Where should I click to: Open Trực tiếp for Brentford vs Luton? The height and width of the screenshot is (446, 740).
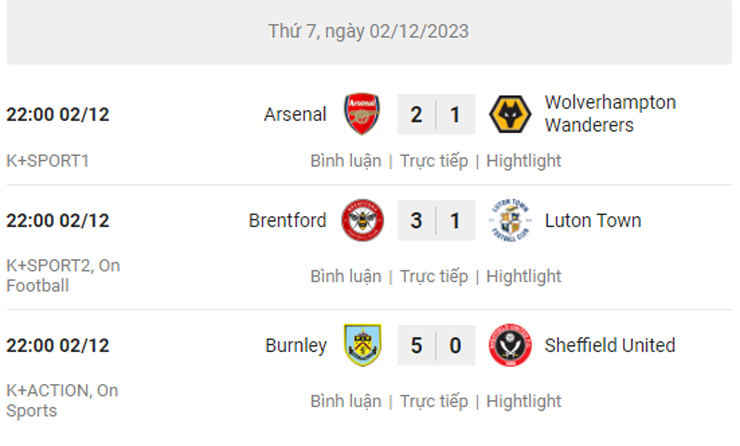(434, 277)
